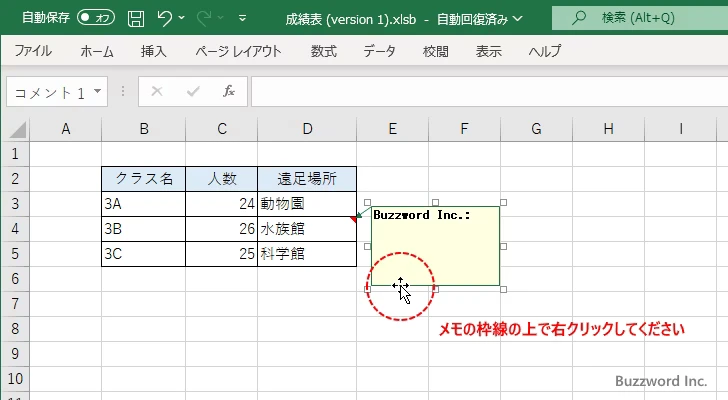
Task: Click the クラス名 header cell
Action: [143, 179]
